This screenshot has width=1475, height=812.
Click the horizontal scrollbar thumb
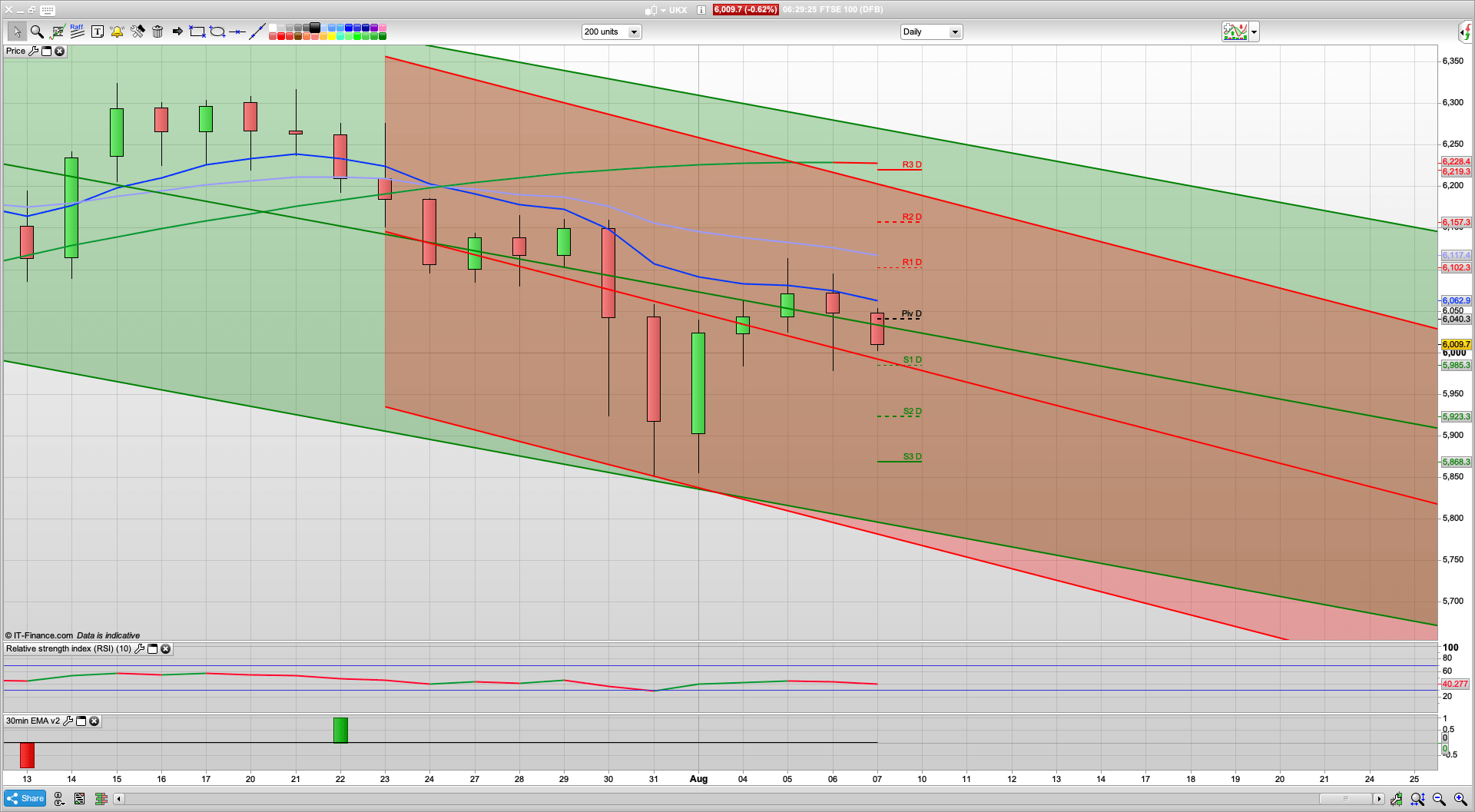[1346, 799]
